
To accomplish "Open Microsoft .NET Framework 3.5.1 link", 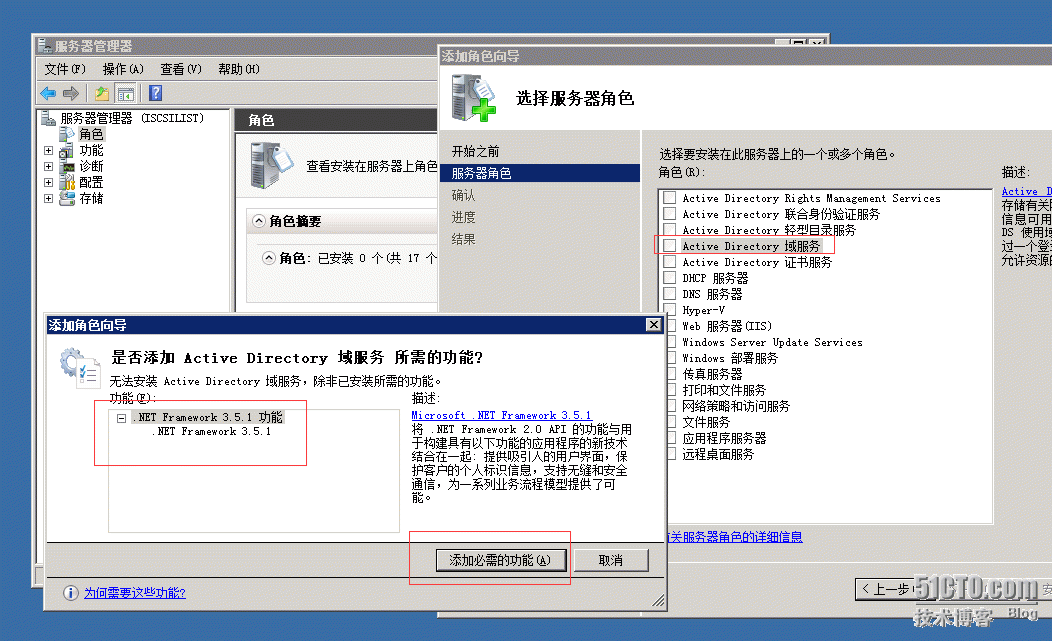I will click(x=501, y=415).
